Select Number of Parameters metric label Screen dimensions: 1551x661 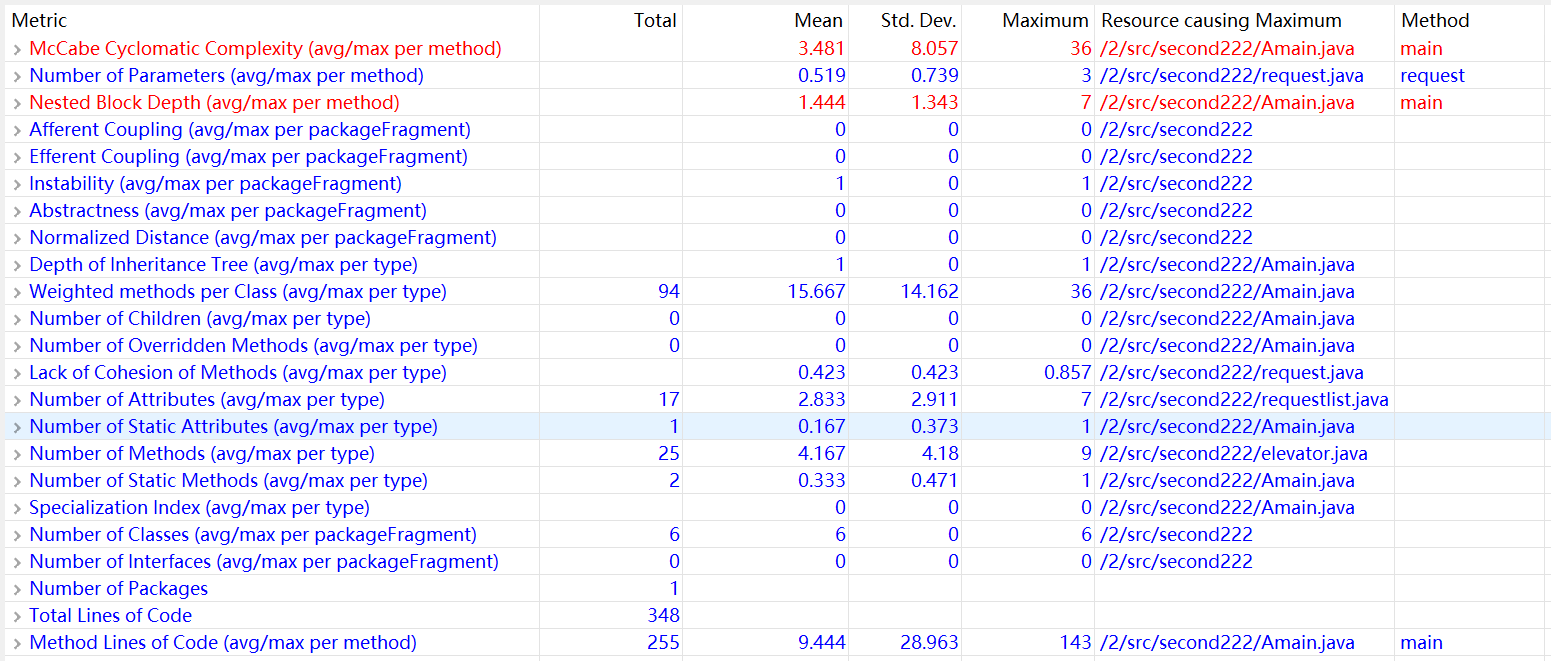tap(227, 75)
